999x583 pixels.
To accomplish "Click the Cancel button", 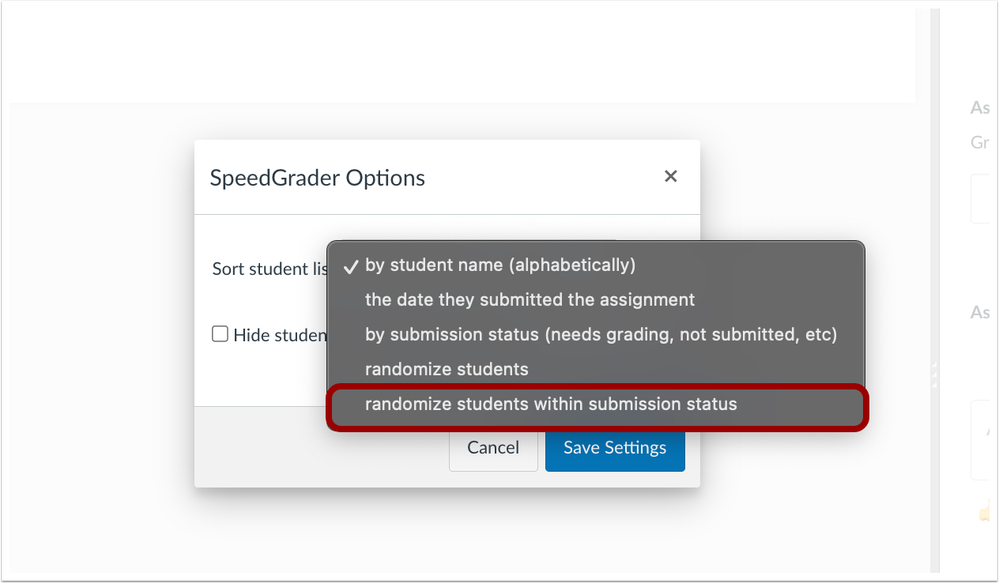I will pos(493,448).
